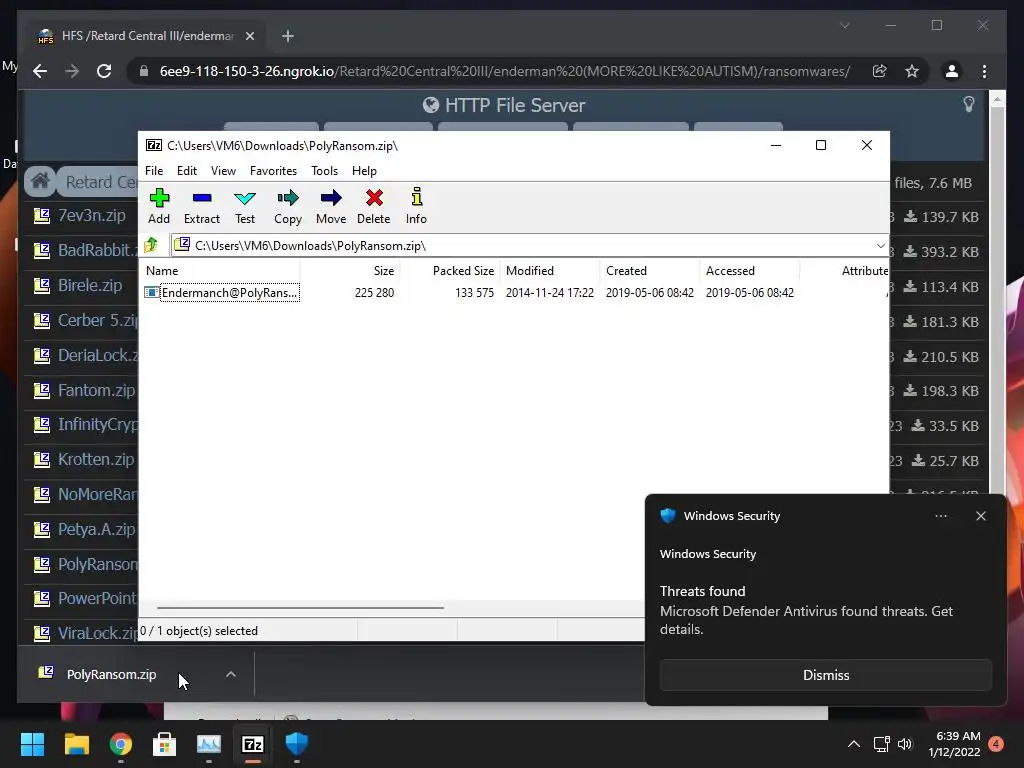
Task: Sort by the Modified column header
Action: point(550,270)
